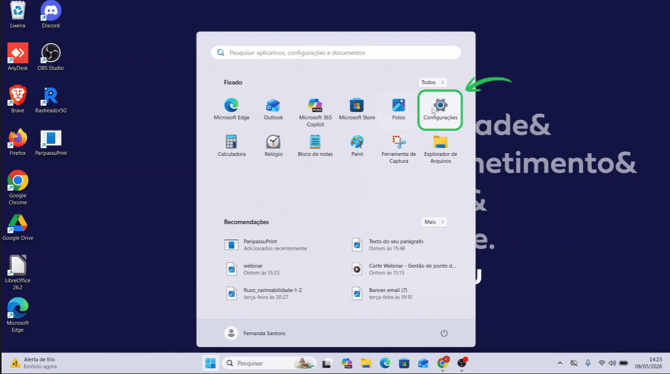Select the ParipassuPrint desktop shortcut
The width and height of the screenshot is (670, 374).
click(x=51, y=142)
